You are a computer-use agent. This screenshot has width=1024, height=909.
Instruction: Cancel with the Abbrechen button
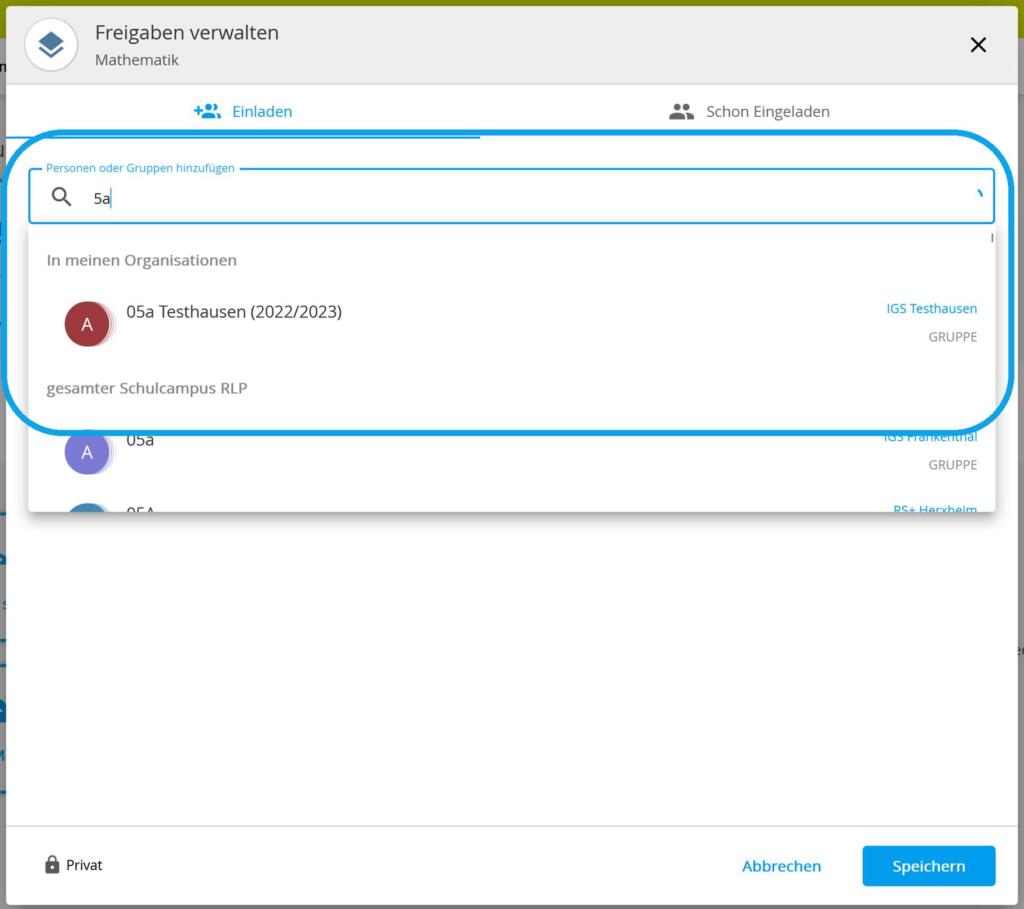click(x=781, y=866)
